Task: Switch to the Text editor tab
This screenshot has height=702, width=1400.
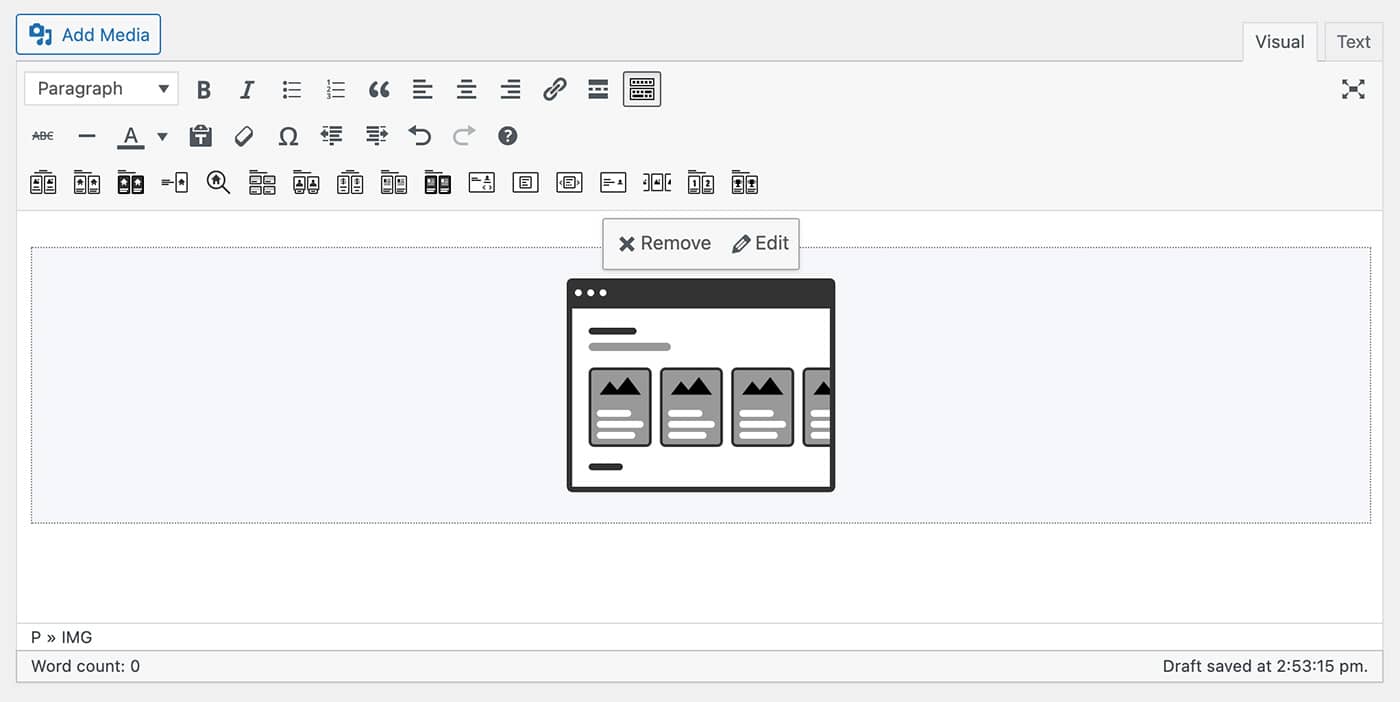Action: tap(1353, 42)
